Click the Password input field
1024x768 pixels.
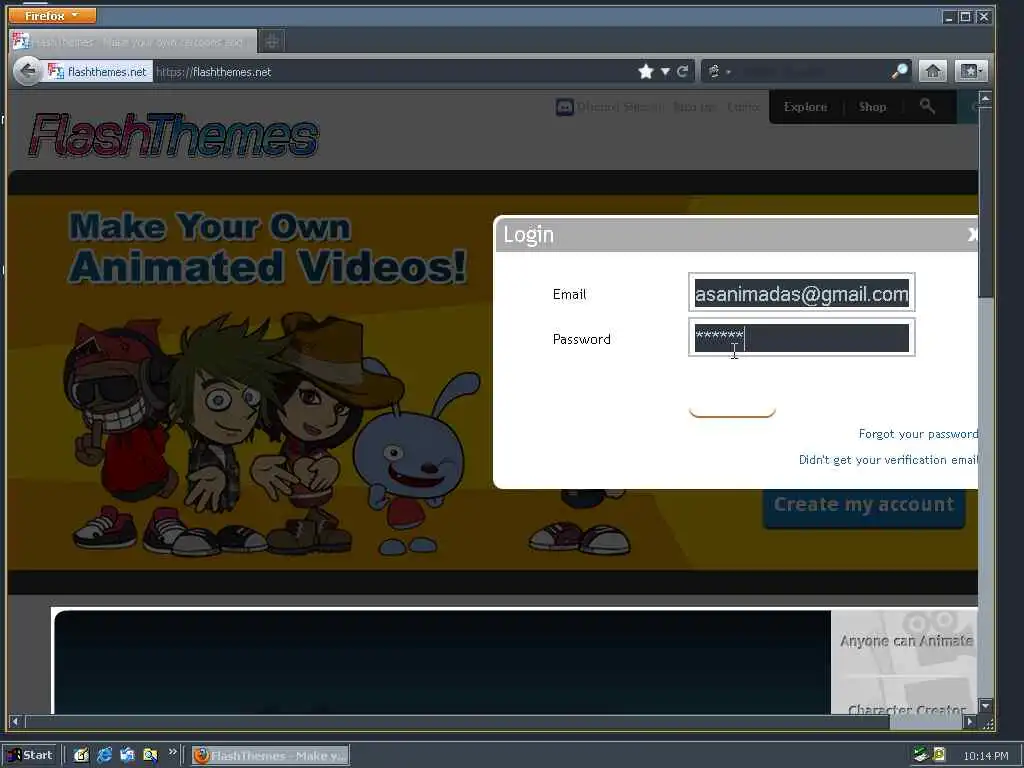coord(801,338)
